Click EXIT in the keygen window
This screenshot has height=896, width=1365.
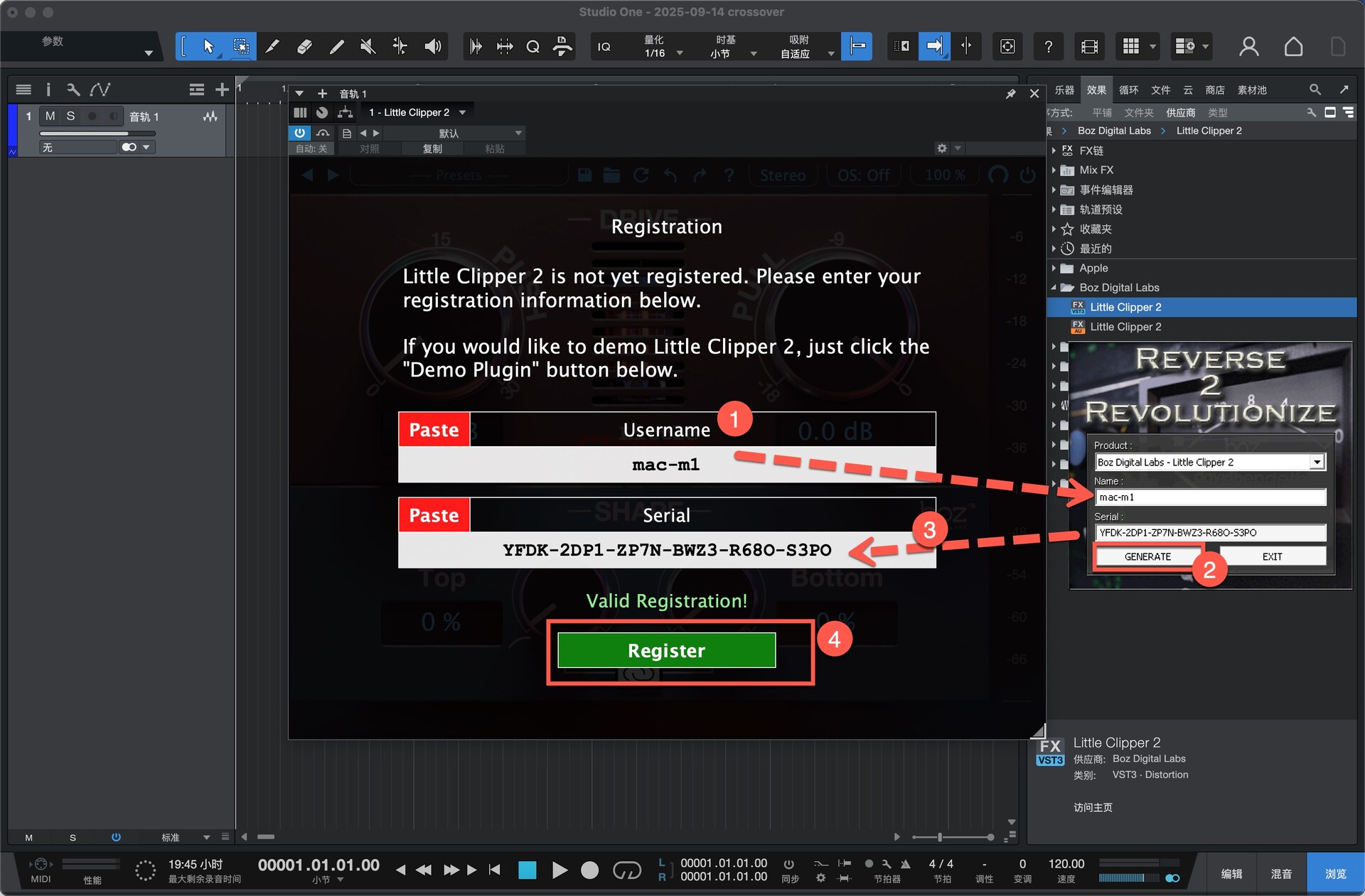point(1273,557)
